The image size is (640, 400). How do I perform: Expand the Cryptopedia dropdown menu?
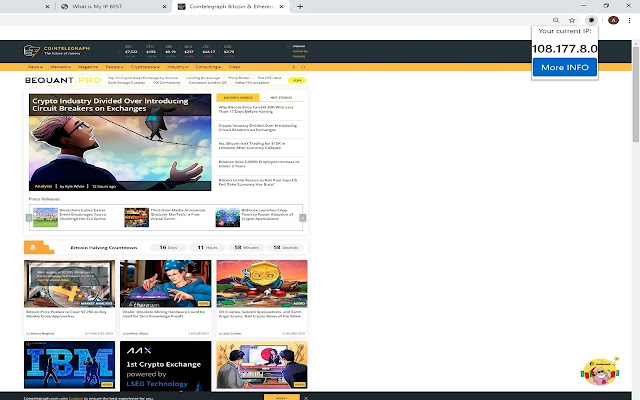click(x=145, y=67)
